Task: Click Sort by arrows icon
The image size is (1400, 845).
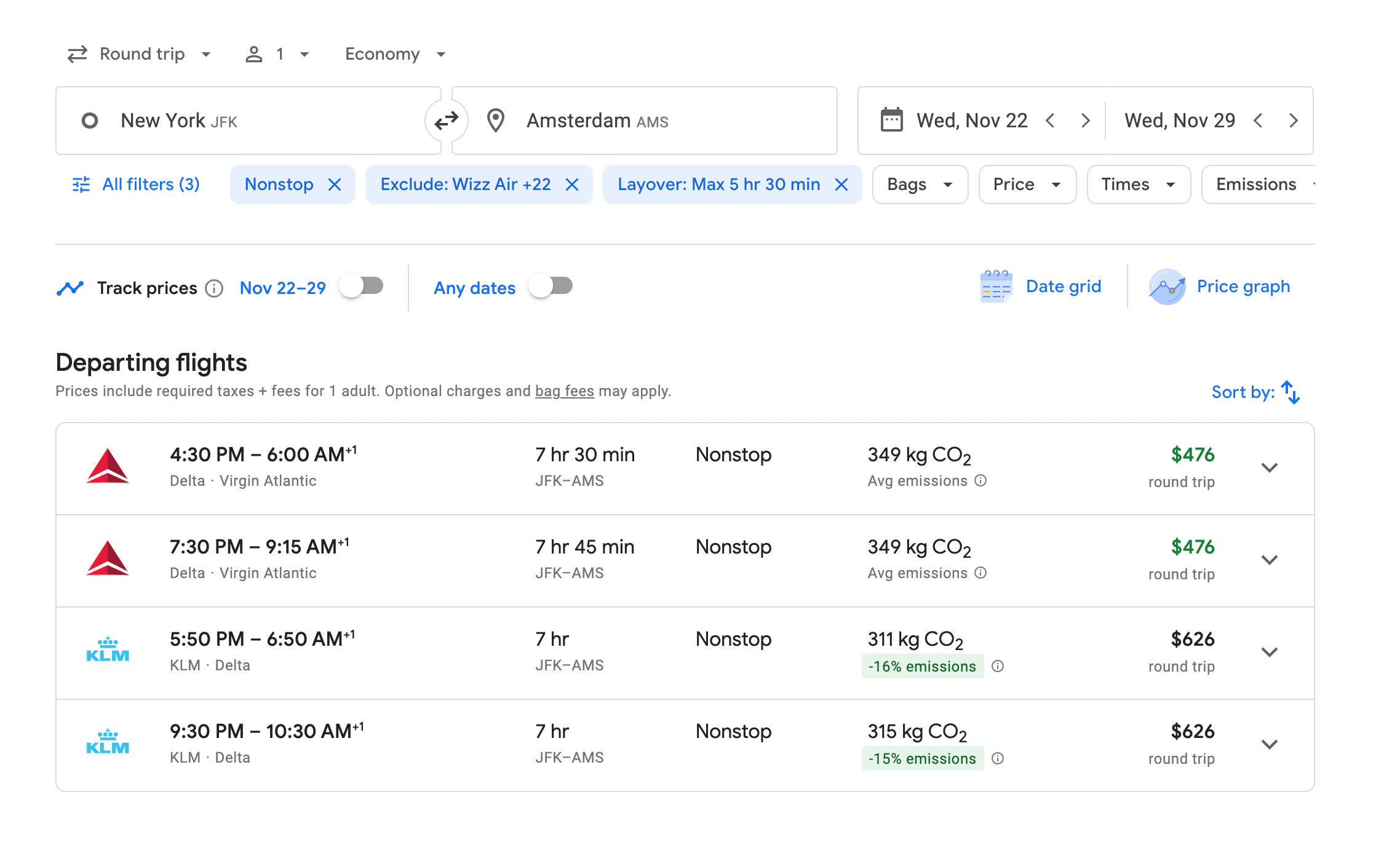Action: click(x=1291, y=392)
